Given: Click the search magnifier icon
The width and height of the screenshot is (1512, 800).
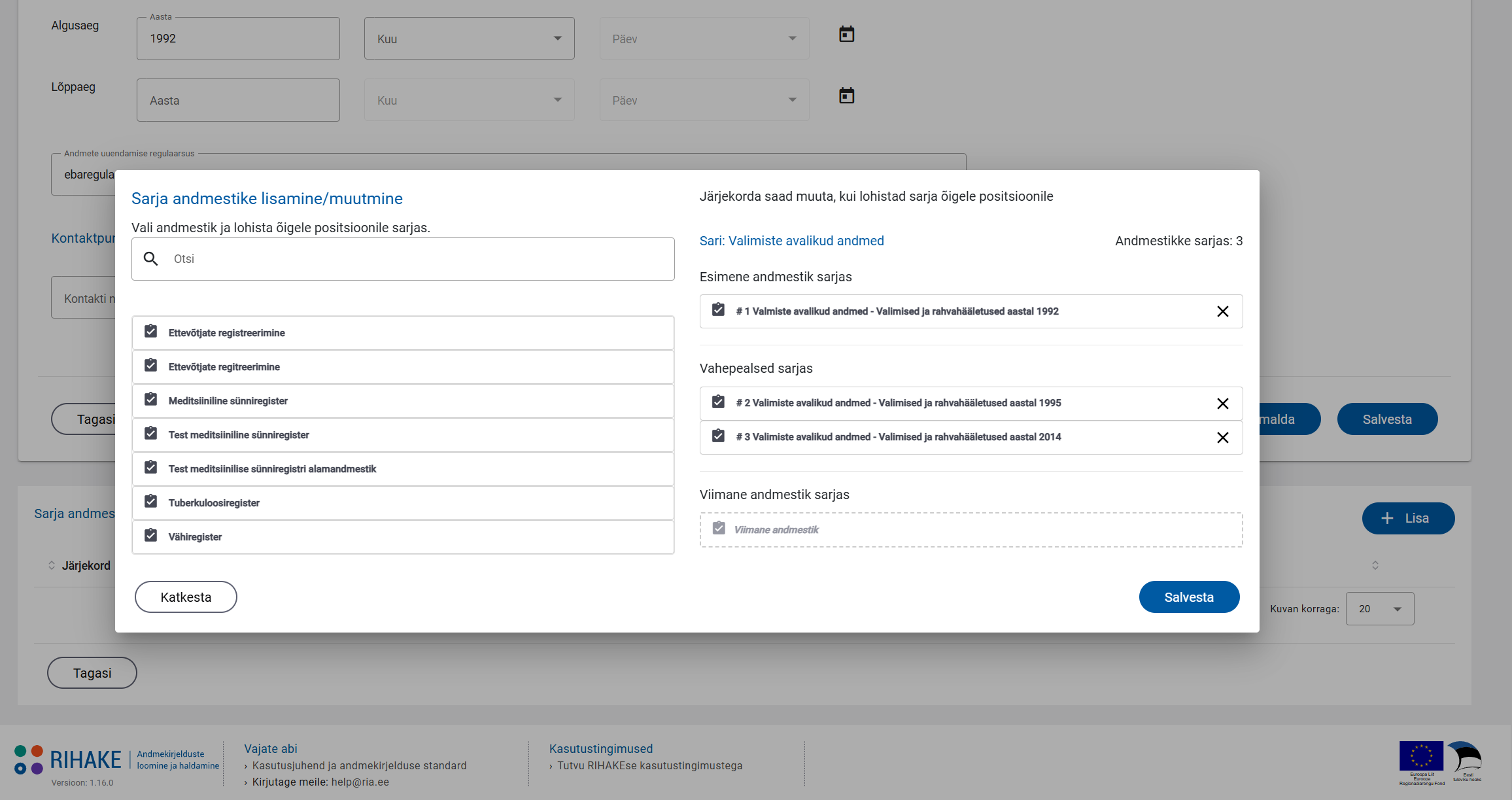Looking at the screenshot, I should coord(151,259).
